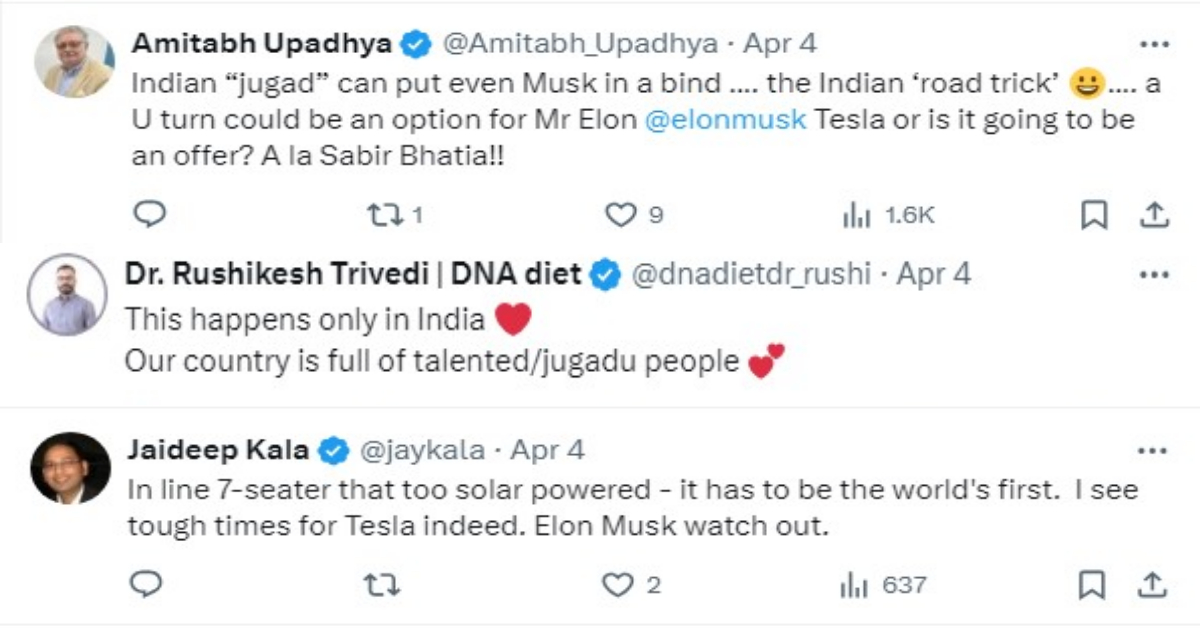Share Amitabh Upadhya's tweet
Image resolution: width=1200 pixels, height=628 pixels.
pos(1153,214)
